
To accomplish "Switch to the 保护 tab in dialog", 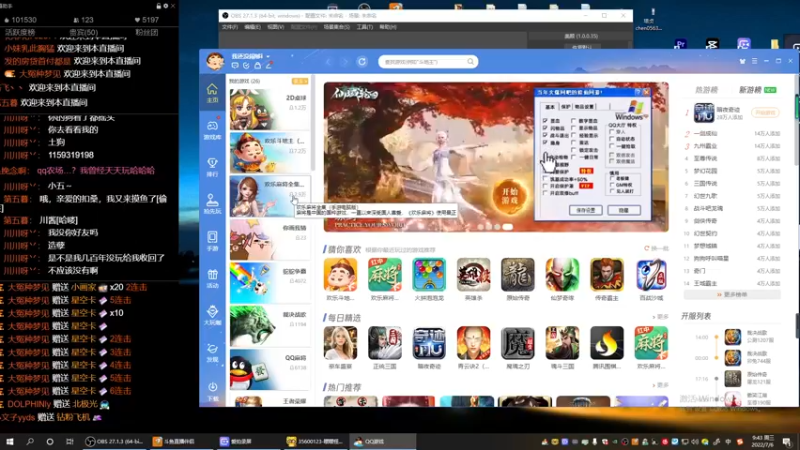I will [565, 107].
